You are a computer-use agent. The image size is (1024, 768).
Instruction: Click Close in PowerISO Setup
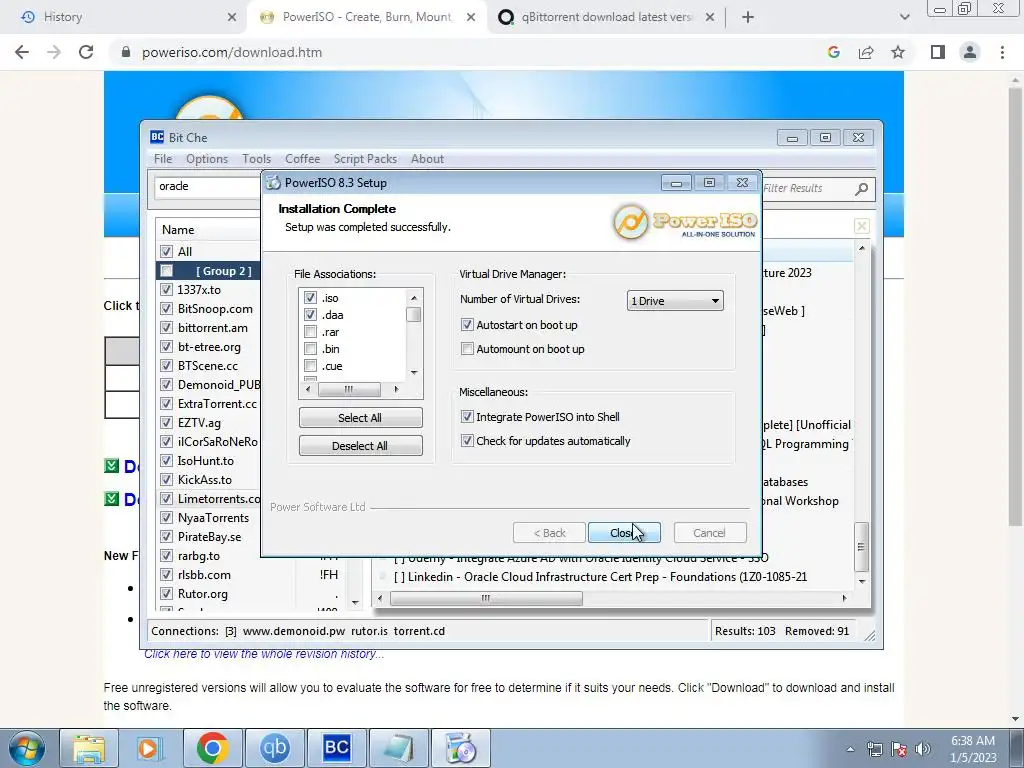point(624,533)
